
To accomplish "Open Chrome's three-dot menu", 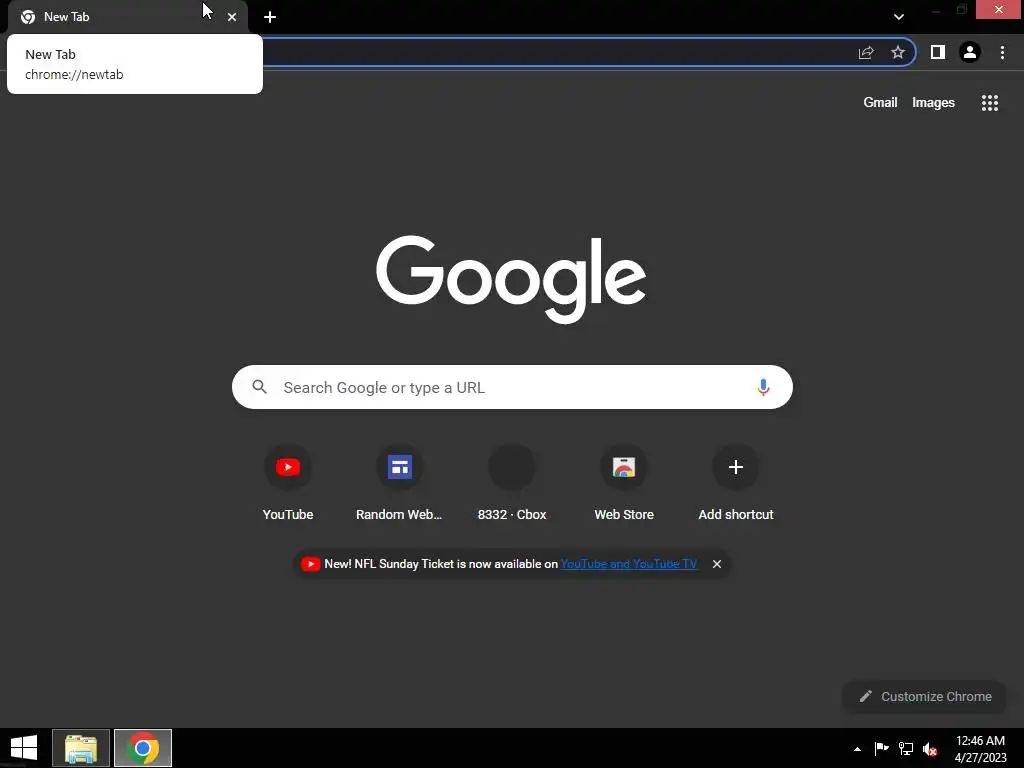I will 1002,52.
